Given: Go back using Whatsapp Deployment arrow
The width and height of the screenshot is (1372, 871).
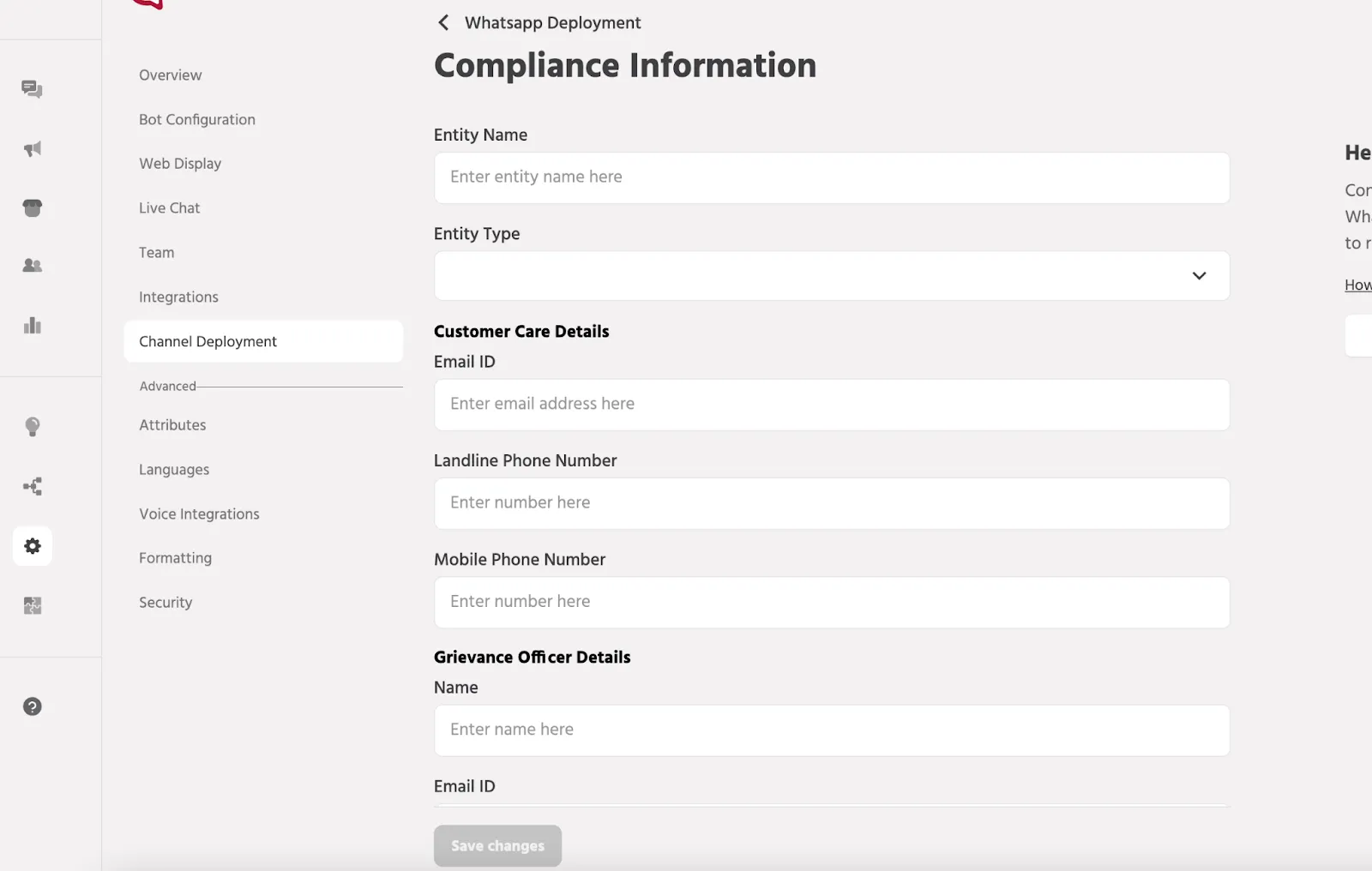Looking at the screenshot, I should 443,23.
